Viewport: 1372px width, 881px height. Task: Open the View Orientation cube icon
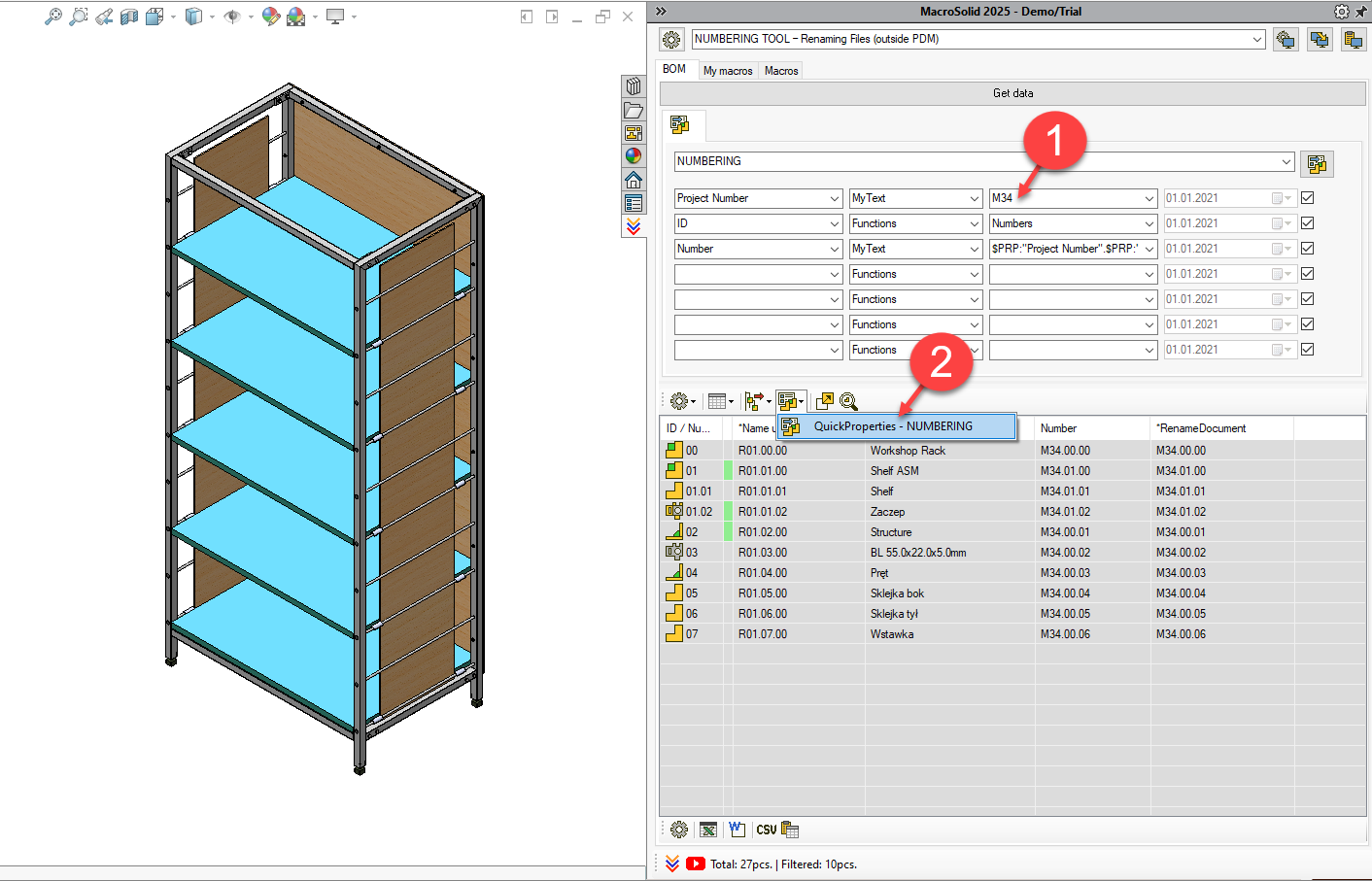coord(154,17)
